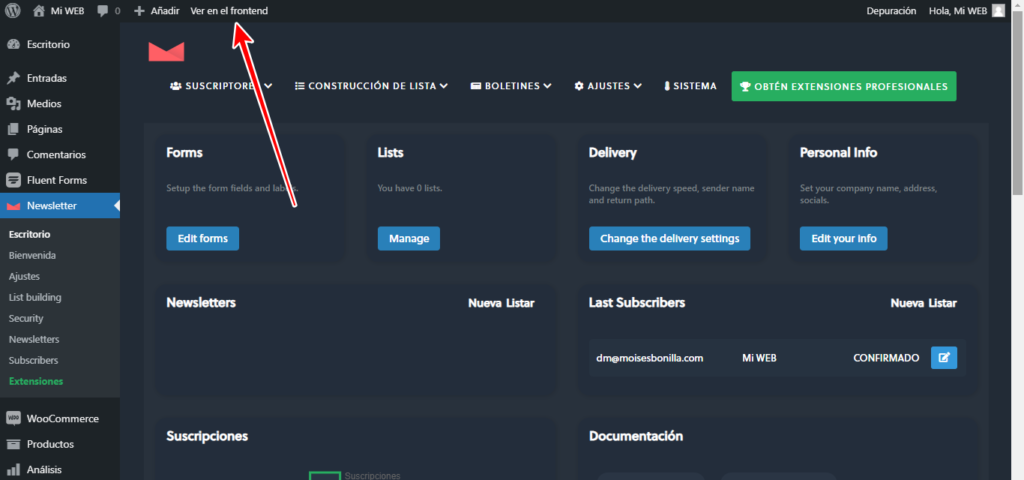This screenshot has width=1024, height=480.
Task: Click the Manage lists button
Action: 409,238
